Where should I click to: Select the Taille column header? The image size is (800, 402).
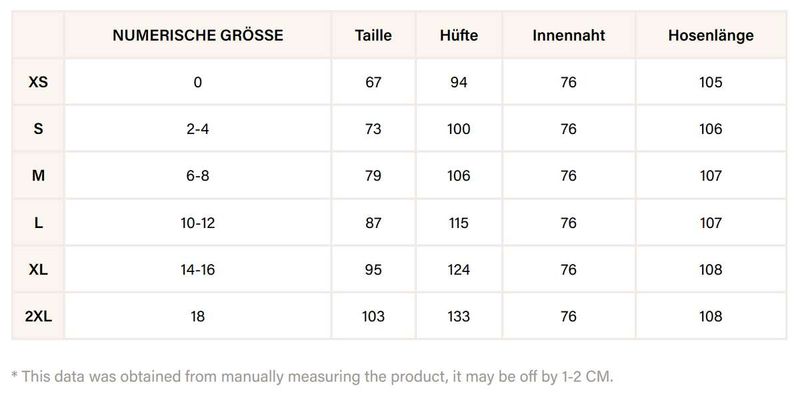(373, 36)
